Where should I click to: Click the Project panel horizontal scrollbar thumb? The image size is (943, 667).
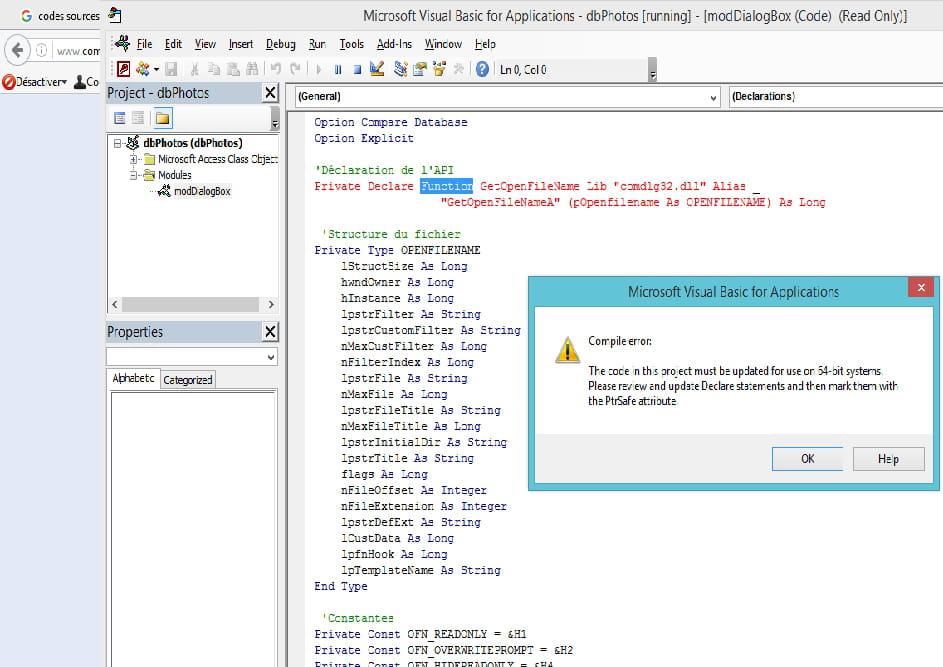point(191,304)
